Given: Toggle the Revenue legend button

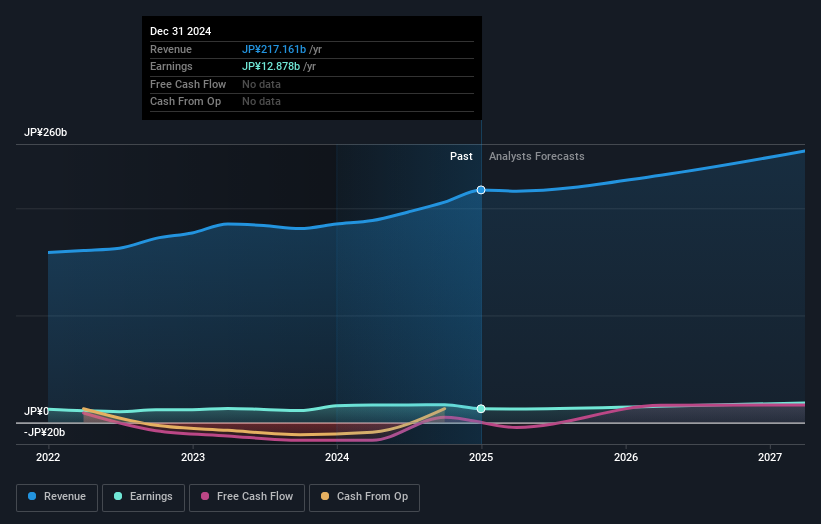Looking at the screenshot, I should tap(57, 497).
